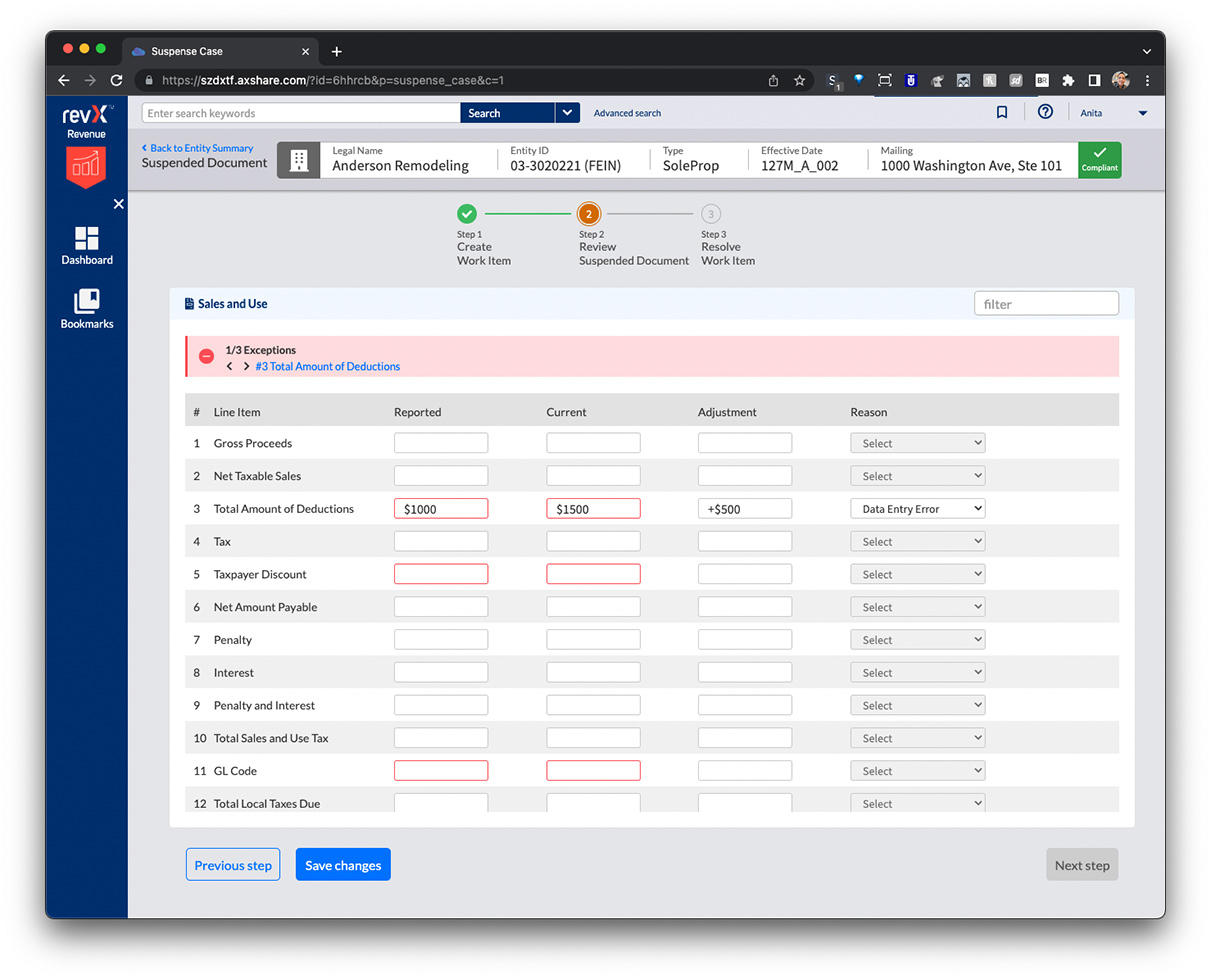Open the Chrome extensions puzzle icon

[1068, 80]
